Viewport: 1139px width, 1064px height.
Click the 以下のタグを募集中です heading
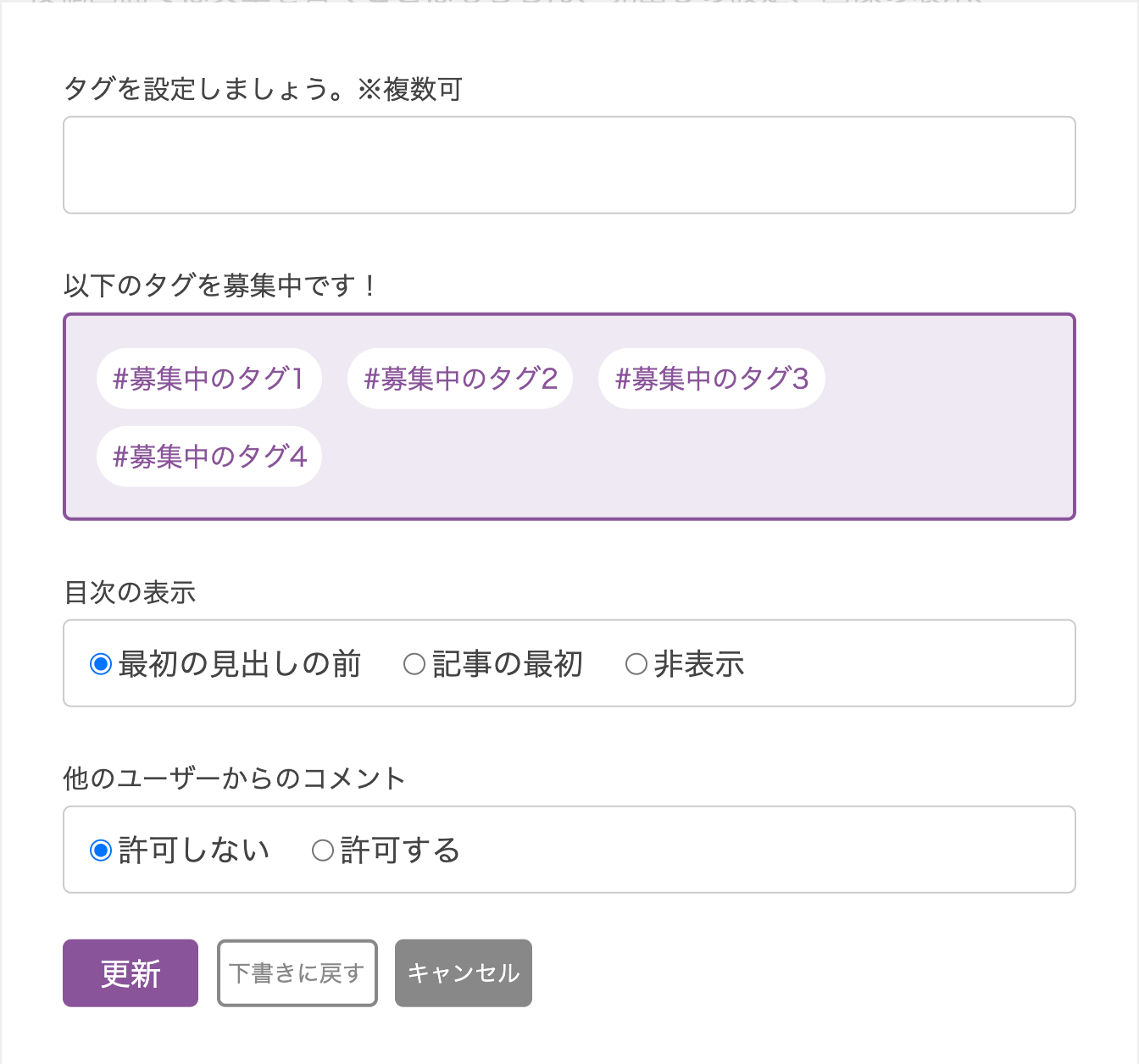[219, 285]
